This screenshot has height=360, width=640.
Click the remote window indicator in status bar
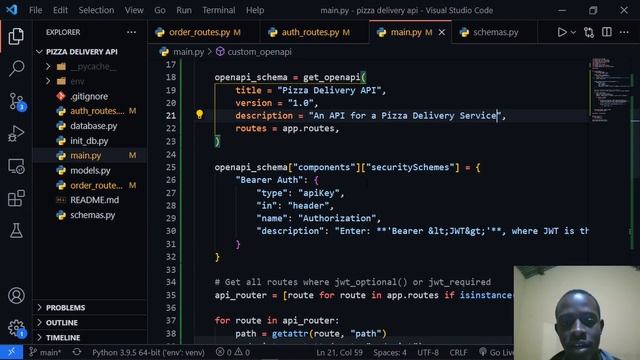click(11, 352)
